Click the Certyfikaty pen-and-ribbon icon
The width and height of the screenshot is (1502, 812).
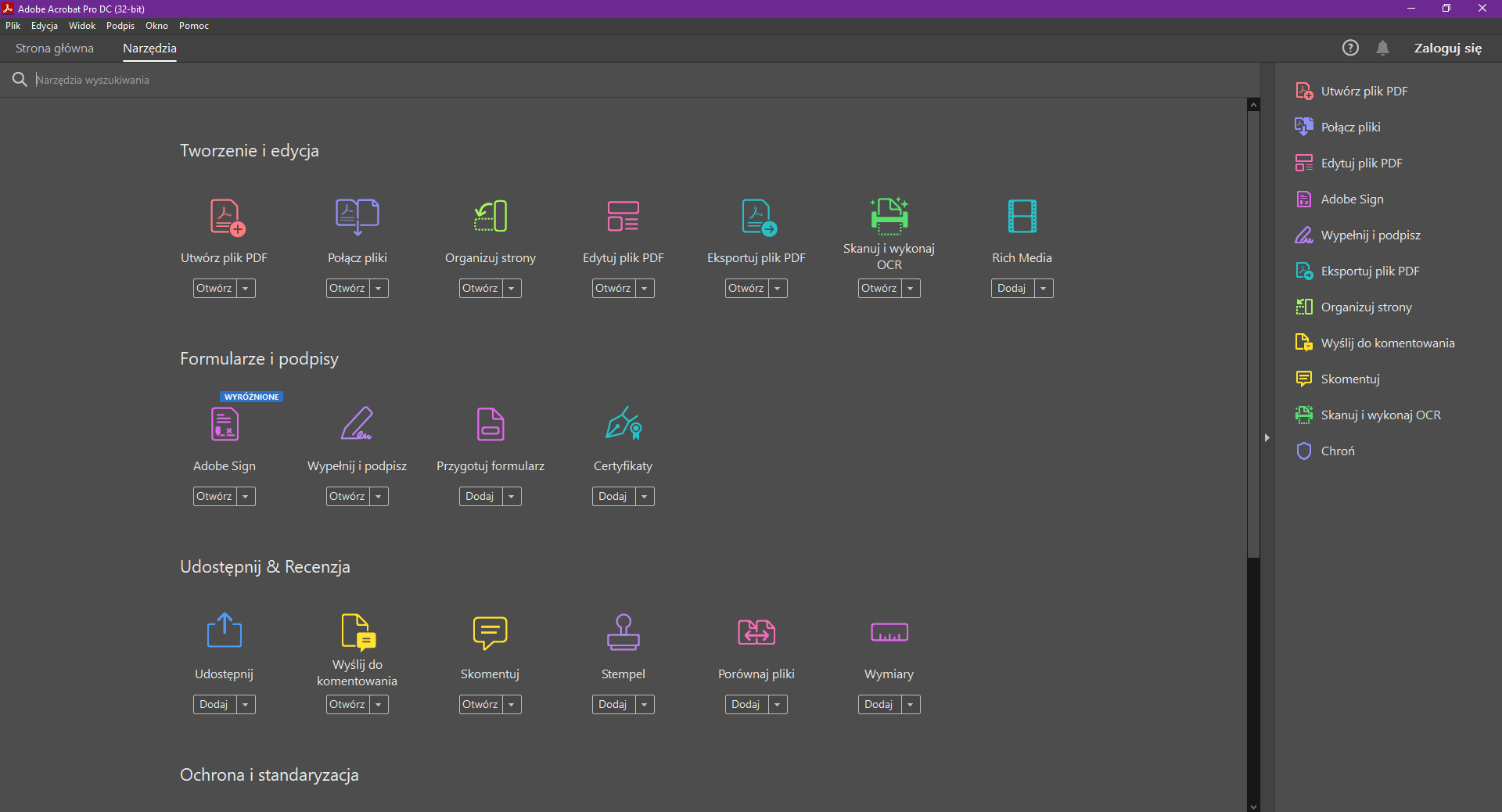click(623, 422)
